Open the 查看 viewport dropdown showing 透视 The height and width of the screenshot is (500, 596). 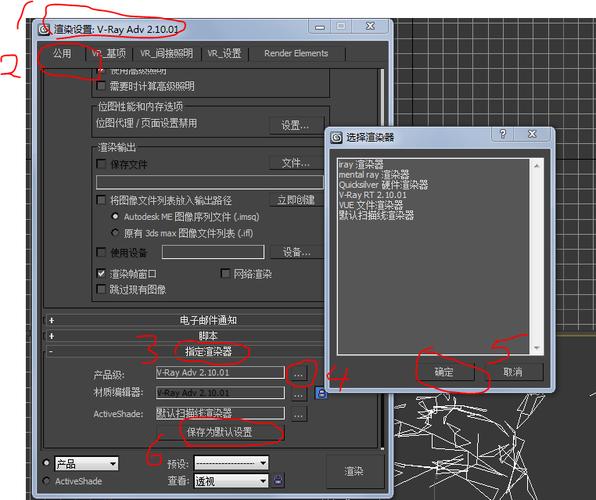pos(231,481)
